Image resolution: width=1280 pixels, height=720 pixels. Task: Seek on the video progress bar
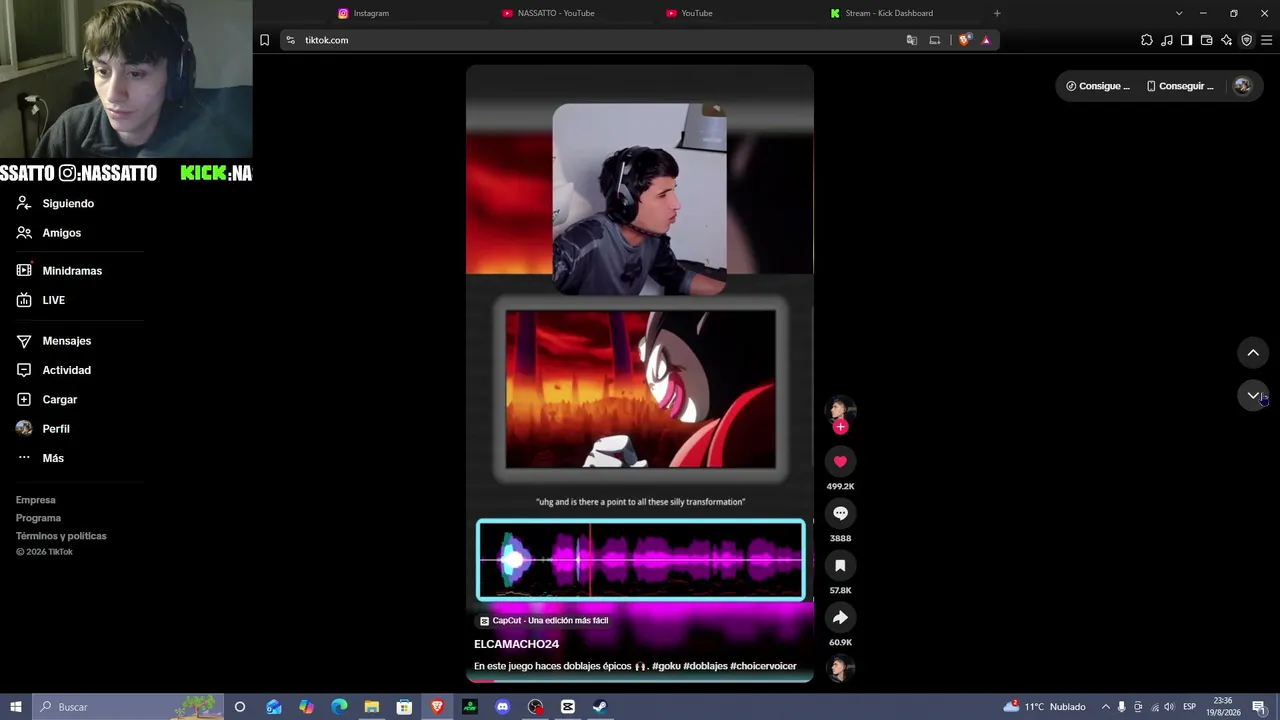click(640, 681)
